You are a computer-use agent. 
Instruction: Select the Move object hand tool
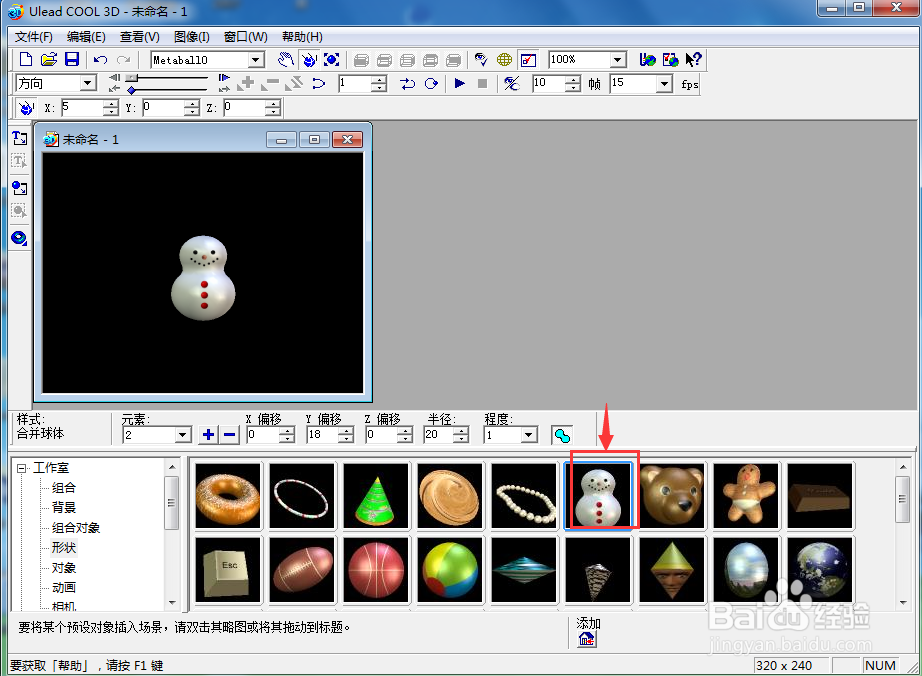point(286,59)
